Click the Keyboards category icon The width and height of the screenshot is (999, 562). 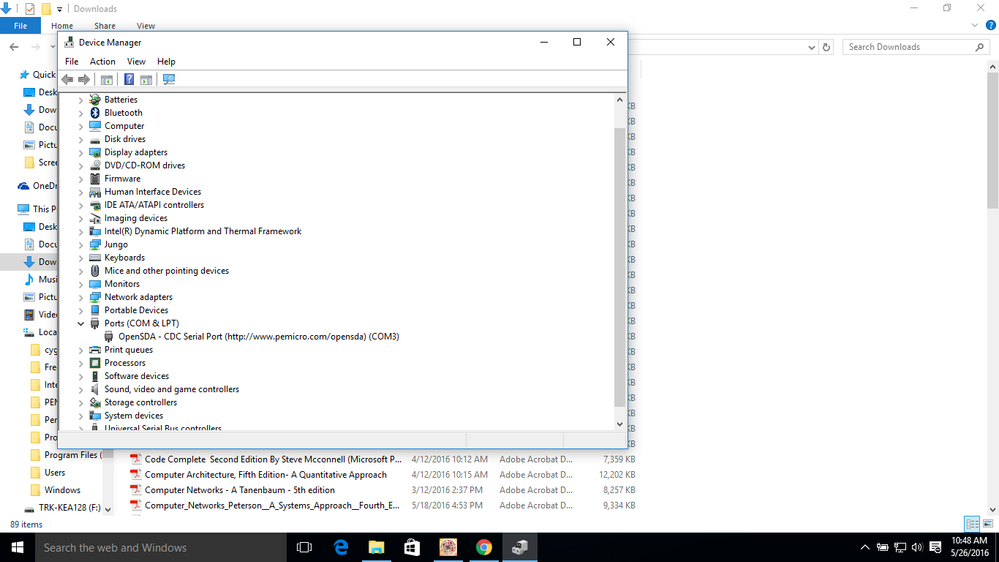(x=95, y=257)
